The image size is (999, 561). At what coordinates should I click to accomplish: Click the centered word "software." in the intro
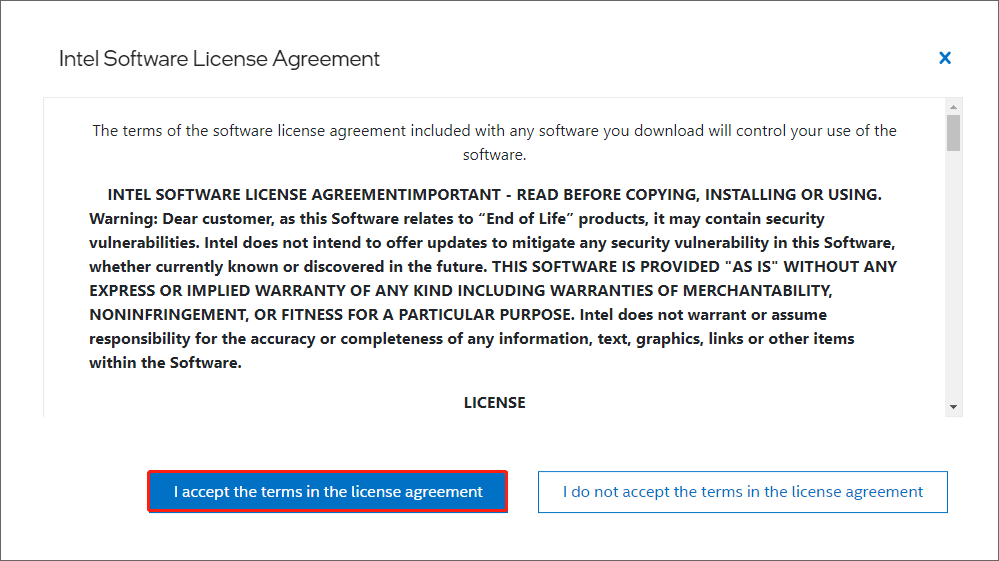(x=494, y=155)
